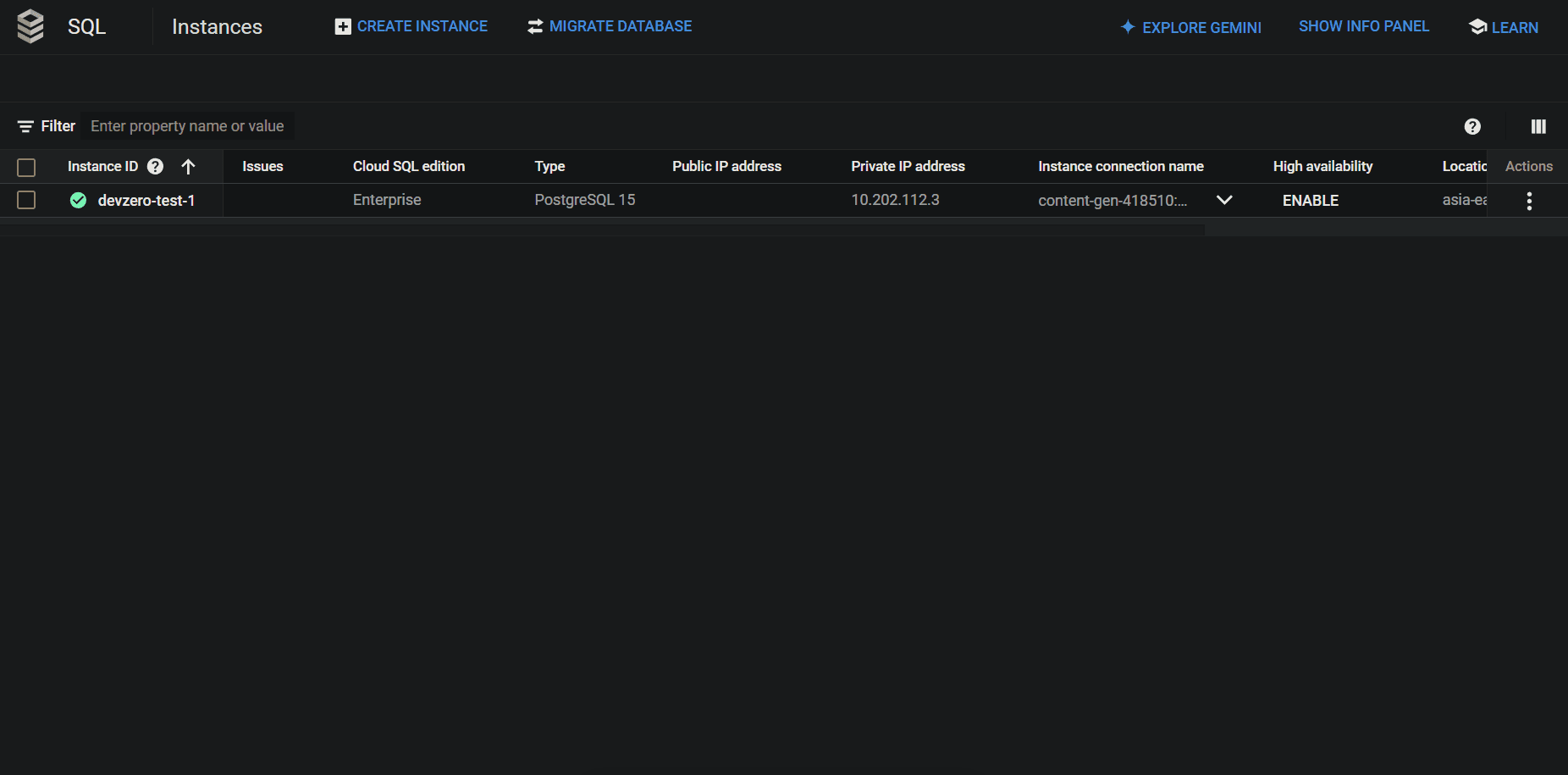Click the Filter list icon
The height and width of the screenshot is (775, 1568).
click(x=25, y=126)
